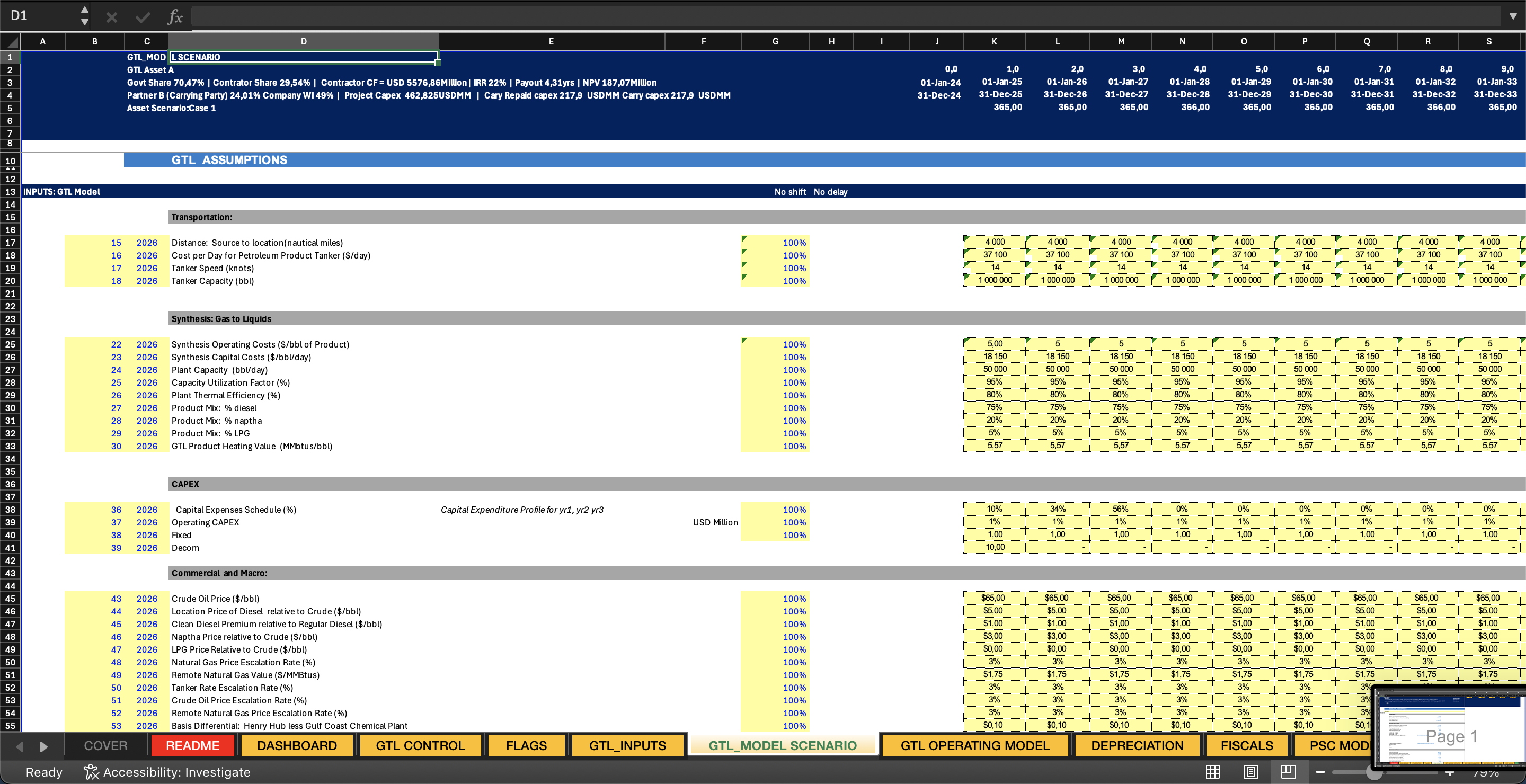Open the GTL_INPUTS sheet tab

coord(627,745)
